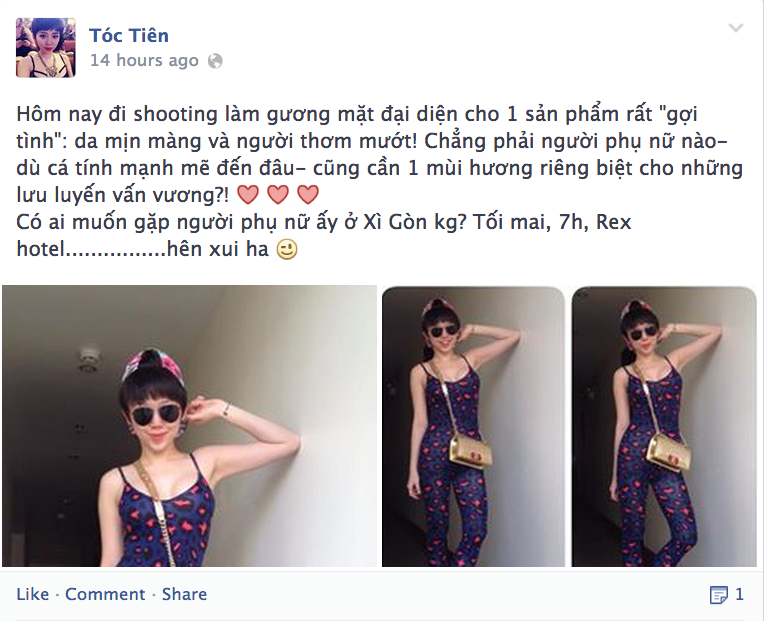
Task: View the middle full-body photo
Action: tap(473, 427)
